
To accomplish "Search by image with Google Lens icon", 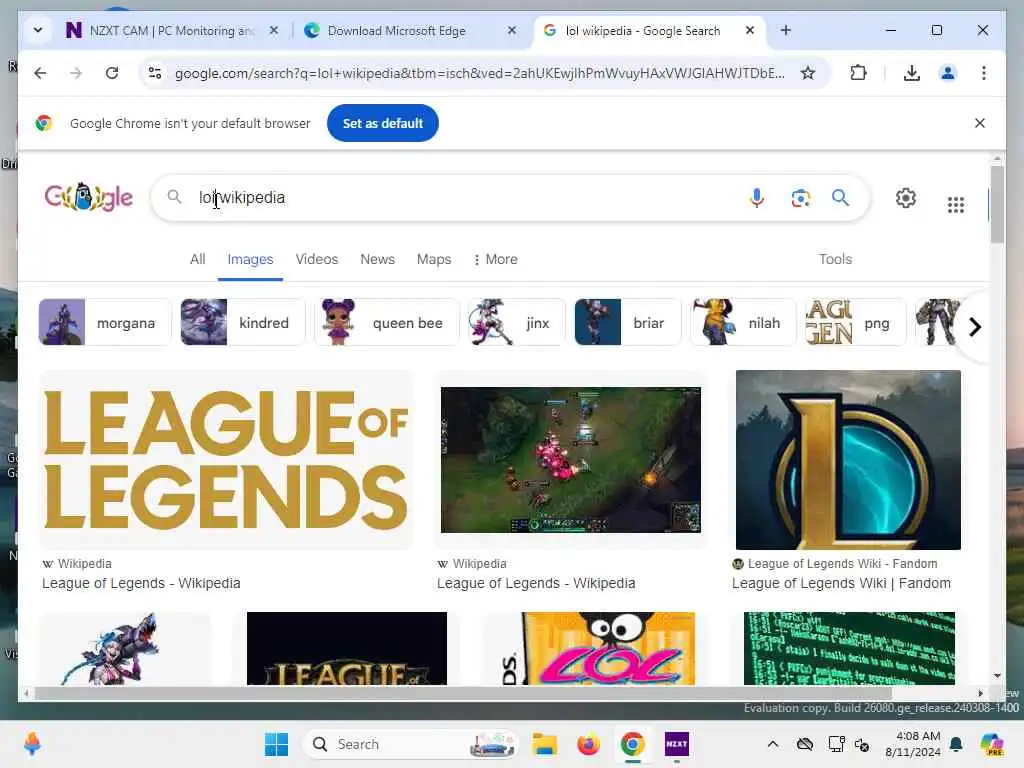I will [x=800, y=197].
